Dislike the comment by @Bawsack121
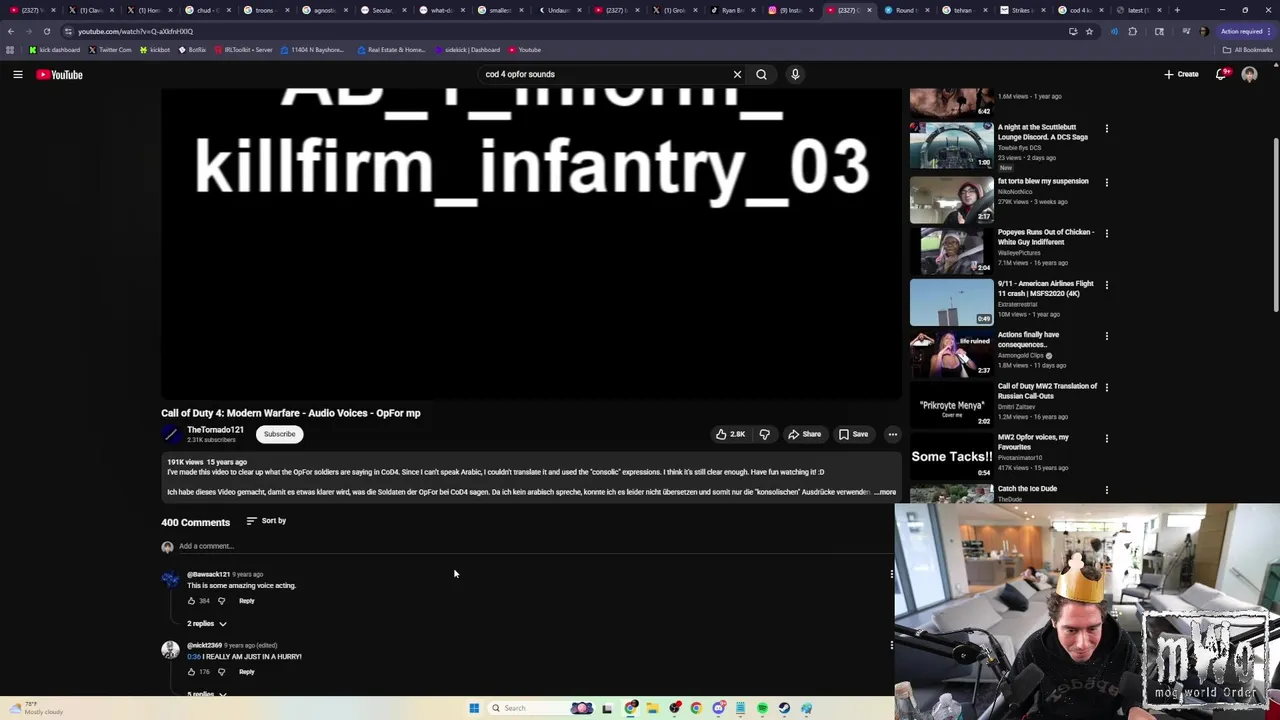 pos(221,601)
